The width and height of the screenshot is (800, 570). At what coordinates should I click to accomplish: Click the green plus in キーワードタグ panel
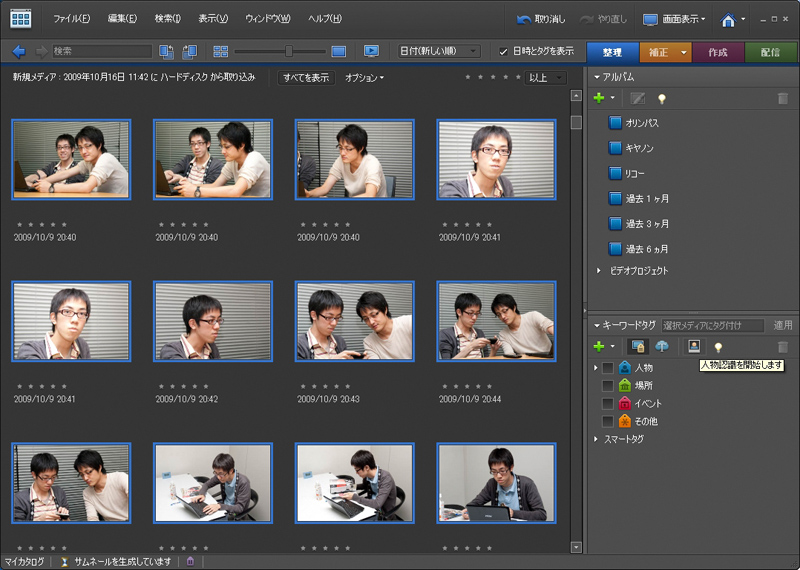pos(599,346)
